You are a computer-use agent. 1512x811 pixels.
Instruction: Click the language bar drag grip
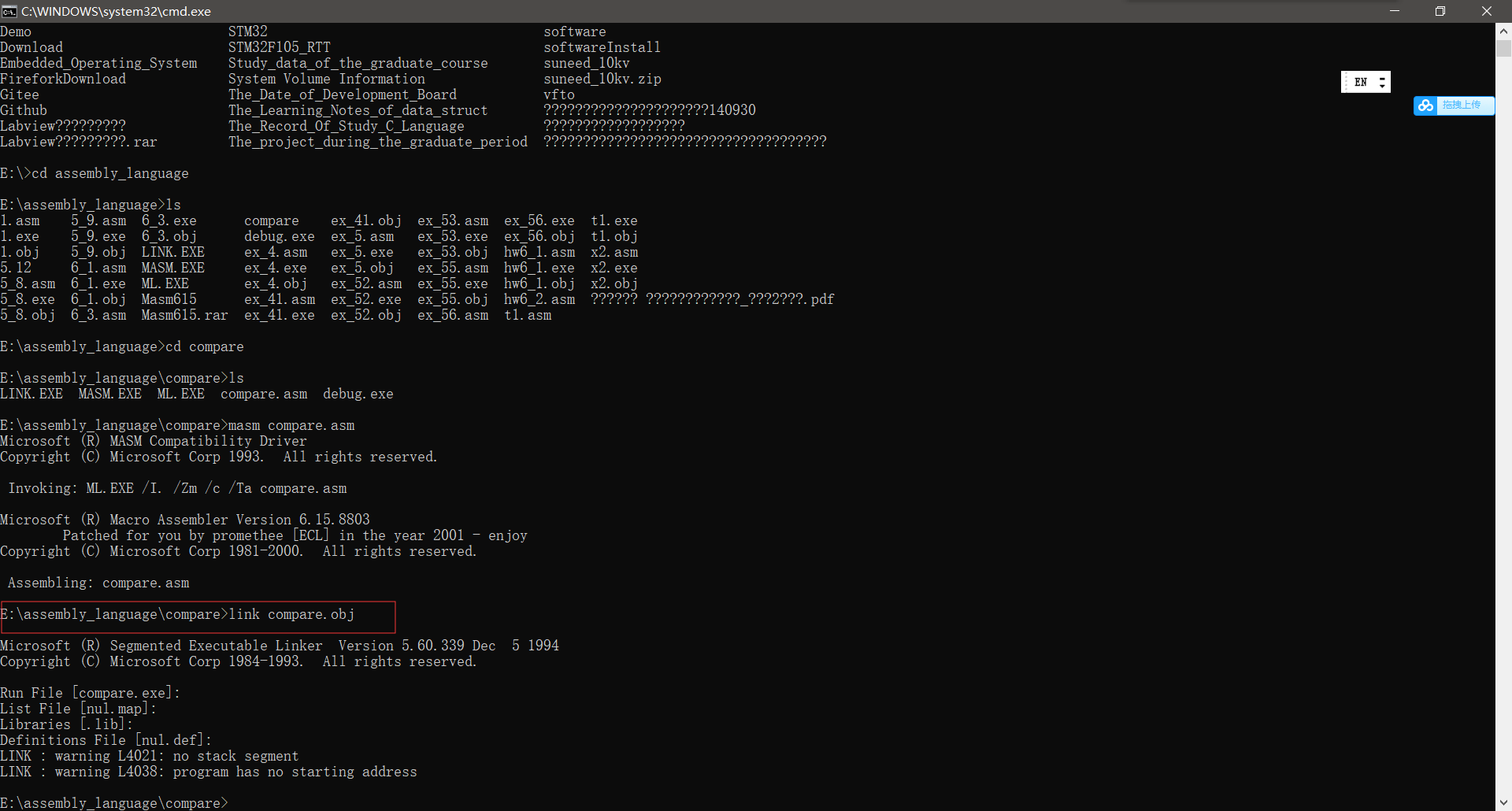(x=1346, y=82)
